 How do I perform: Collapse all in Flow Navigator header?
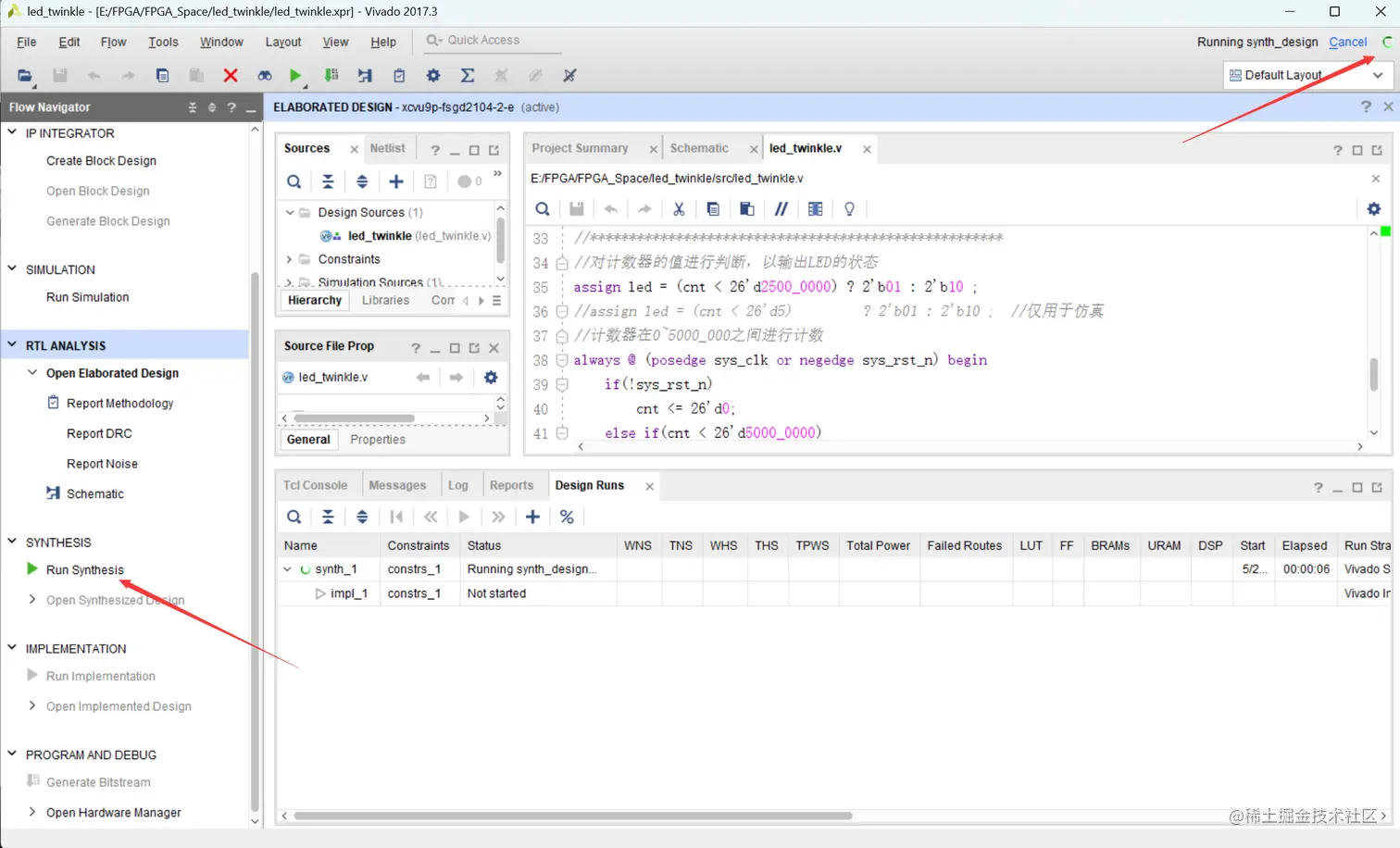[x=193, y=107]
